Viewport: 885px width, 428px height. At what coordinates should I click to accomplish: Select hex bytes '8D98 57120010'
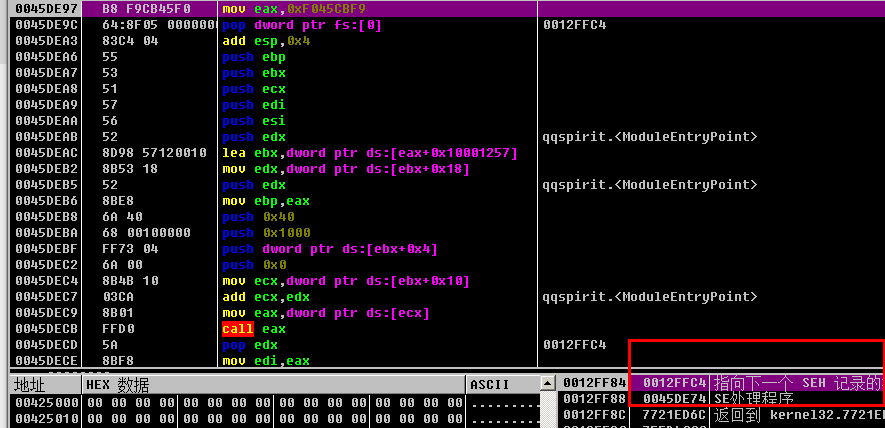[x=155, y=153]
